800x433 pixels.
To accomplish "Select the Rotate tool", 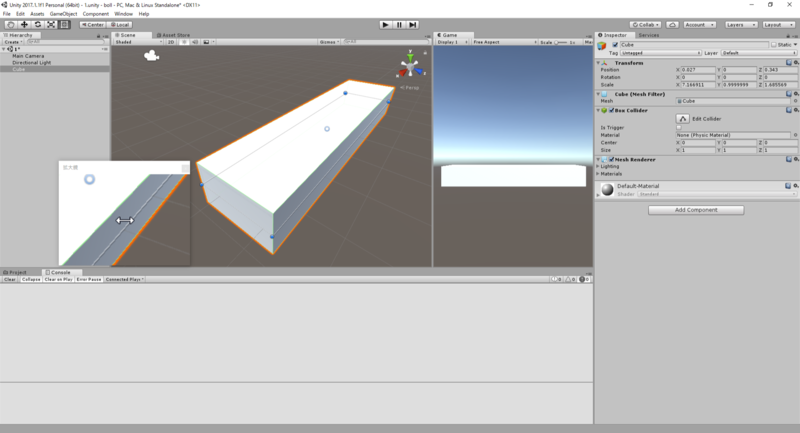I will point(38,24).
